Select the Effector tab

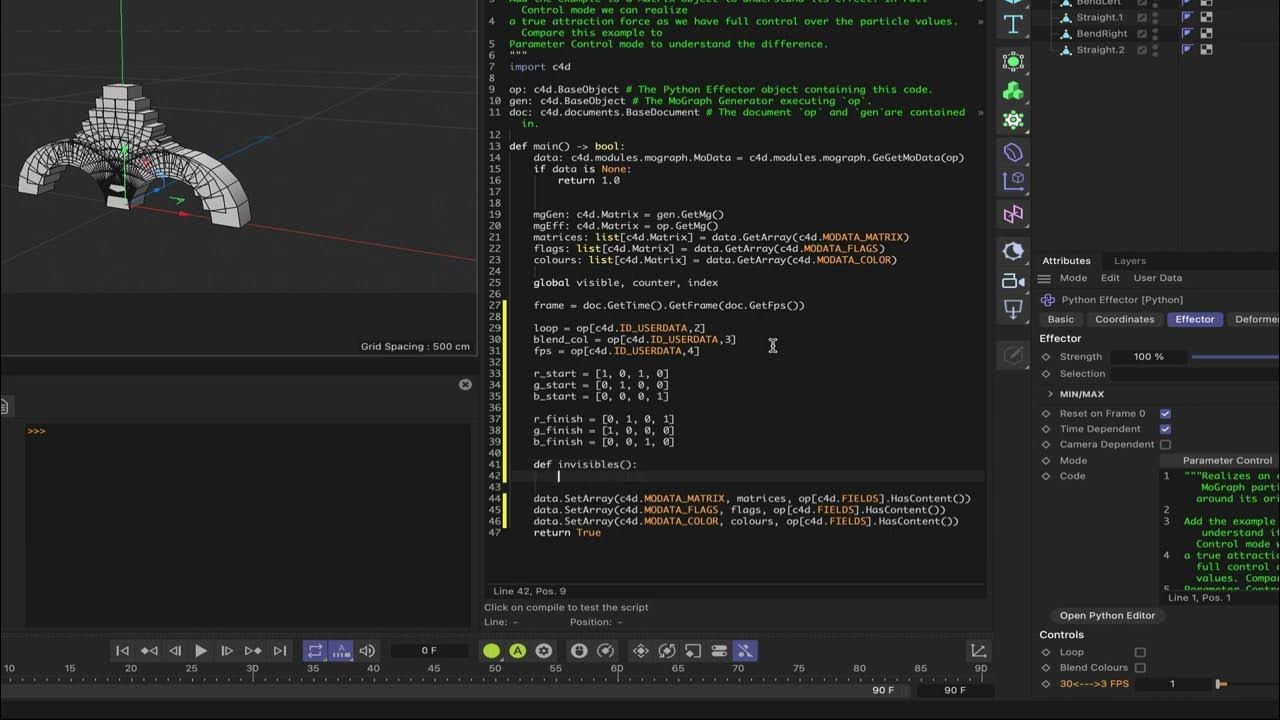(1195, 319)
